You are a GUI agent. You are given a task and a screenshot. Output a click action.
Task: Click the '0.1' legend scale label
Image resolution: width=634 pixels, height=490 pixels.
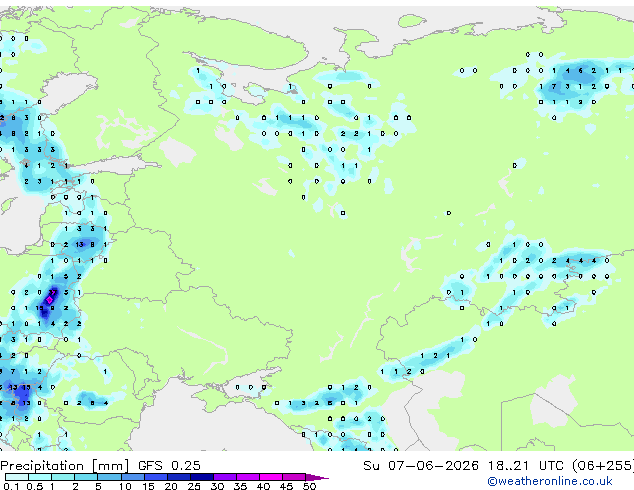[x=11, y=486]
